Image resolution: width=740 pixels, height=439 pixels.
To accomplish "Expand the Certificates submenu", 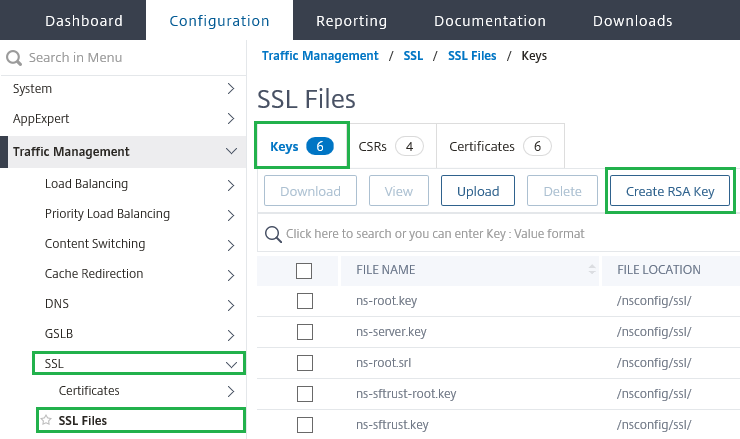I will [231, 391].
